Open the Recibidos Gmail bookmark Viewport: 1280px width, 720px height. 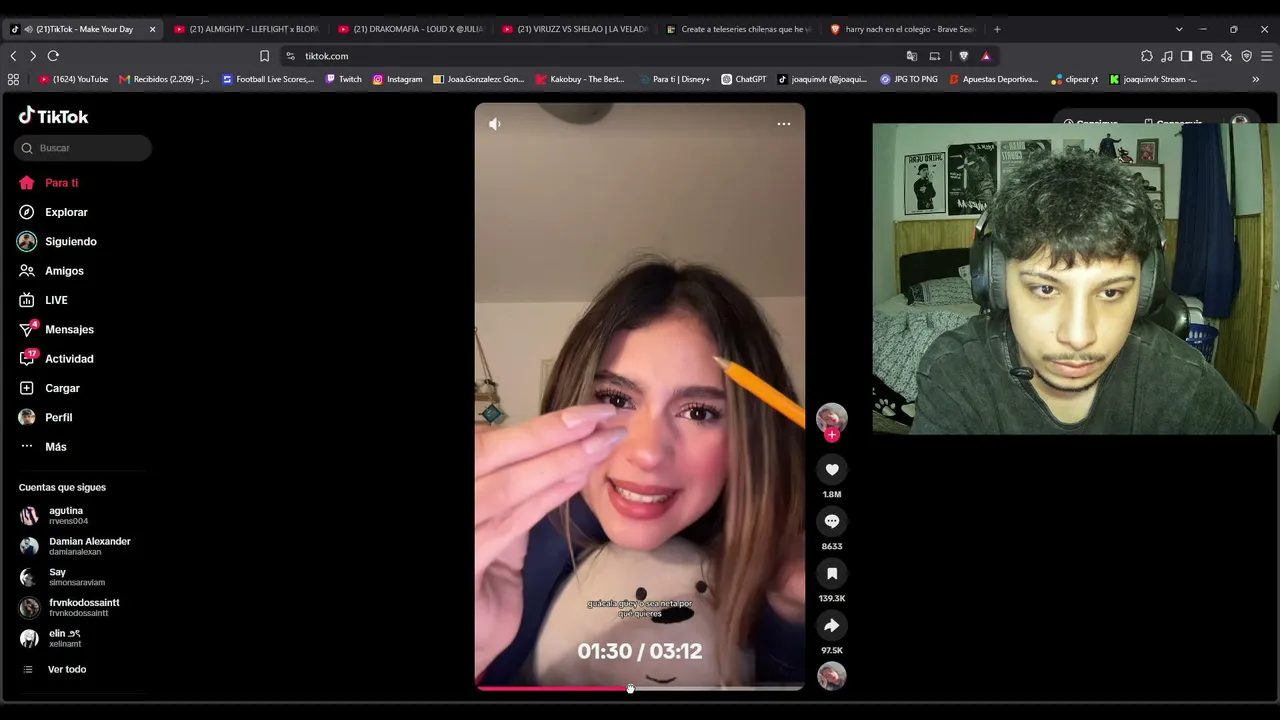click(164, 79)
